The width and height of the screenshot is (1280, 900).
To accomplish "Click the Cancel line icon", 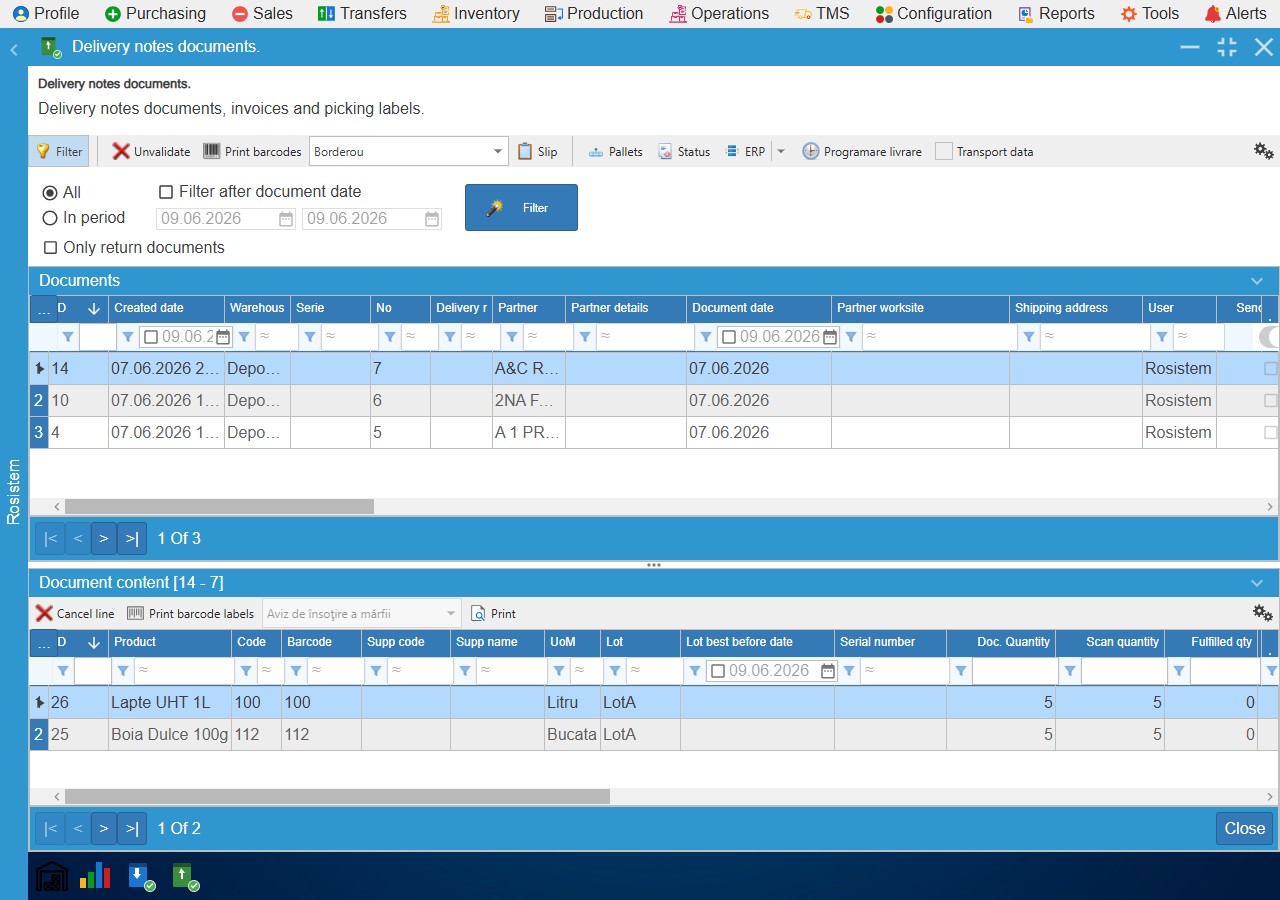I will [44, 613].
